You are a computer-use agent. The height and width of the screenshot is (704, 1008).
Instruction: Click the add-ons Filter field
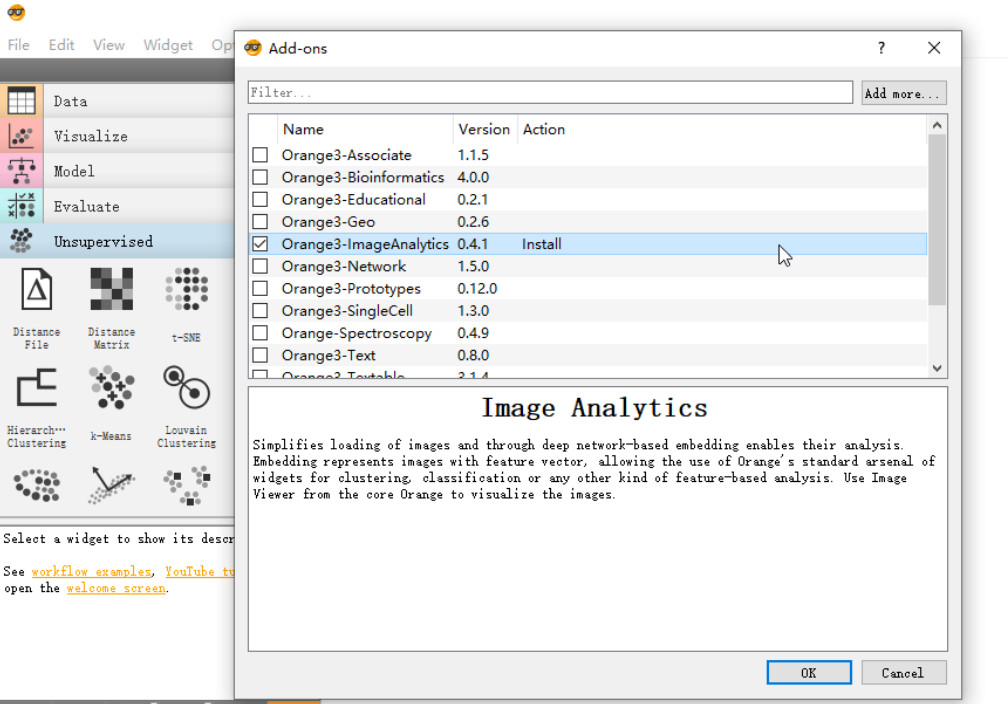pos(550,93)
